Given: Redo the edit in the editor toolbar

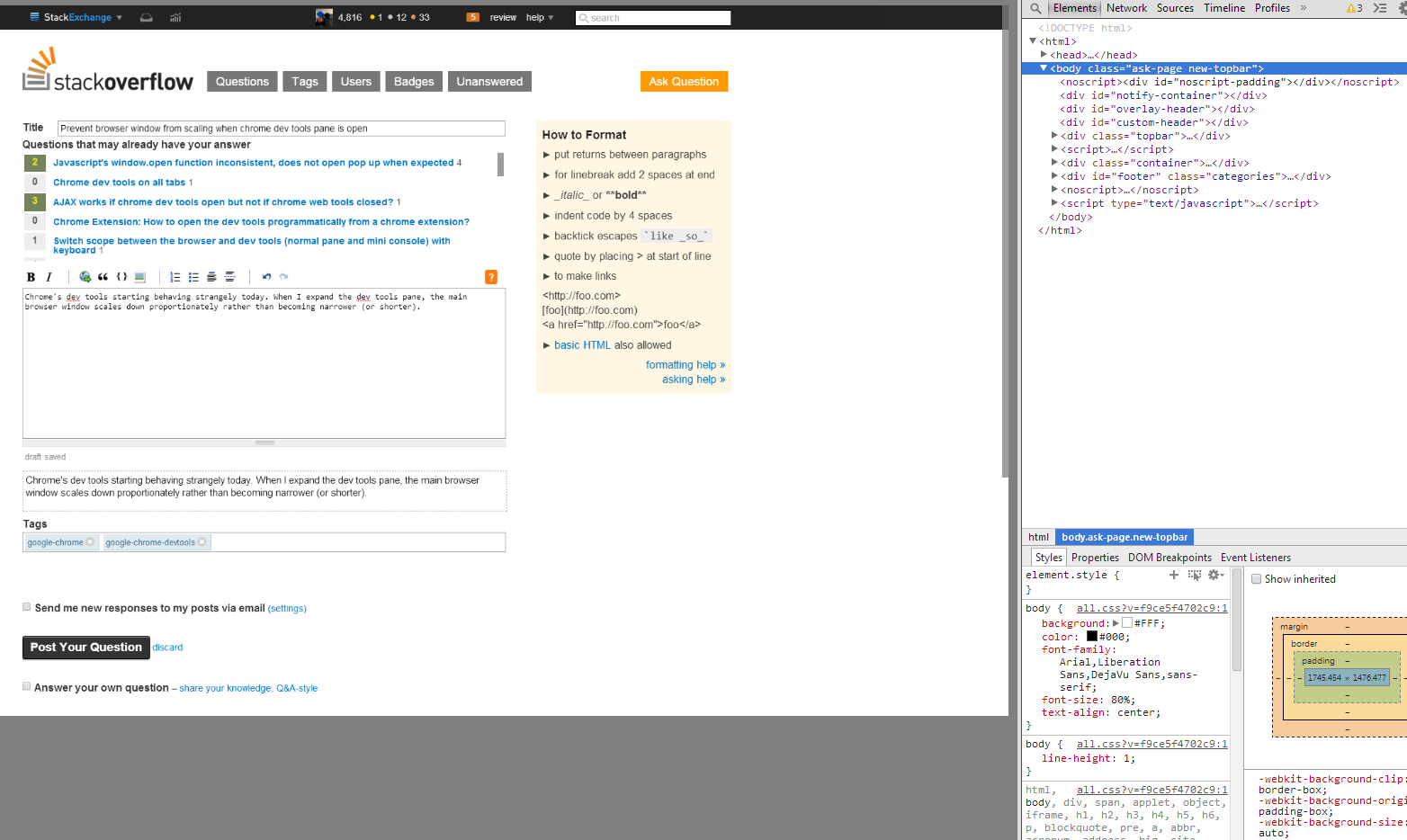Looking at the screenshot, I should tap(284, 277).
